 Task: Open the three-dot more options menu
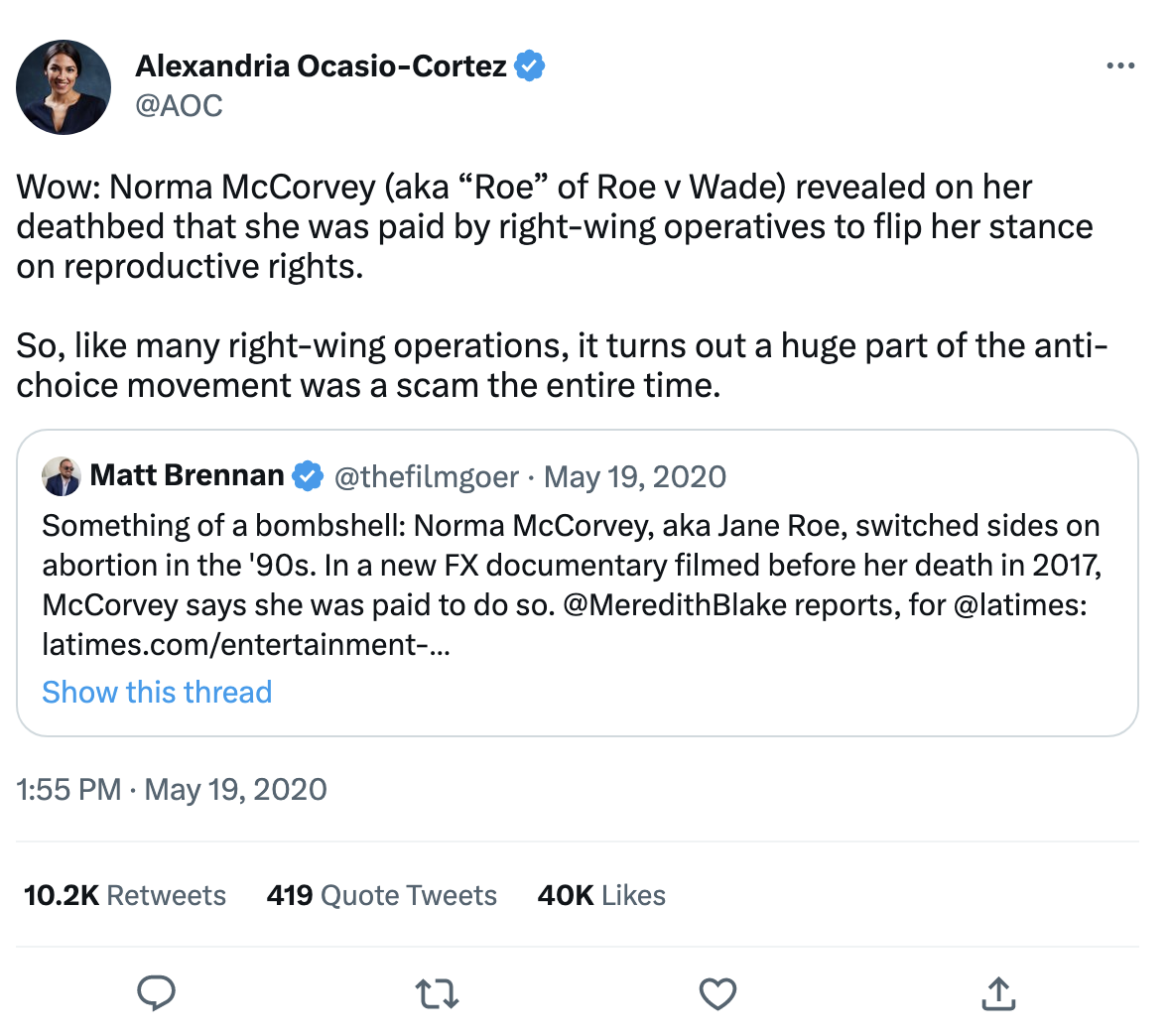pyautogui.click(x=1119, y=66)
